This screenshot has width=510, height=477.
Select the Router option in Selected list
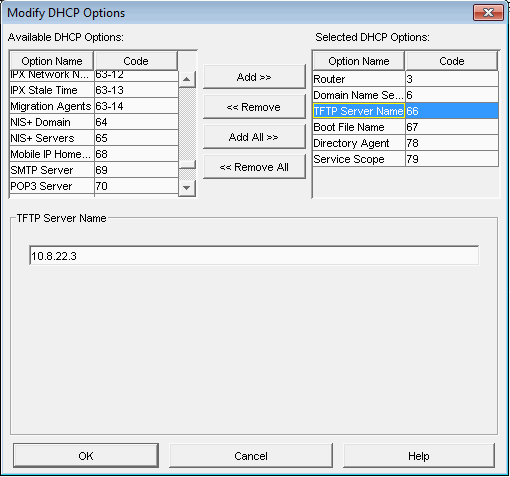[x=406, y=79]
